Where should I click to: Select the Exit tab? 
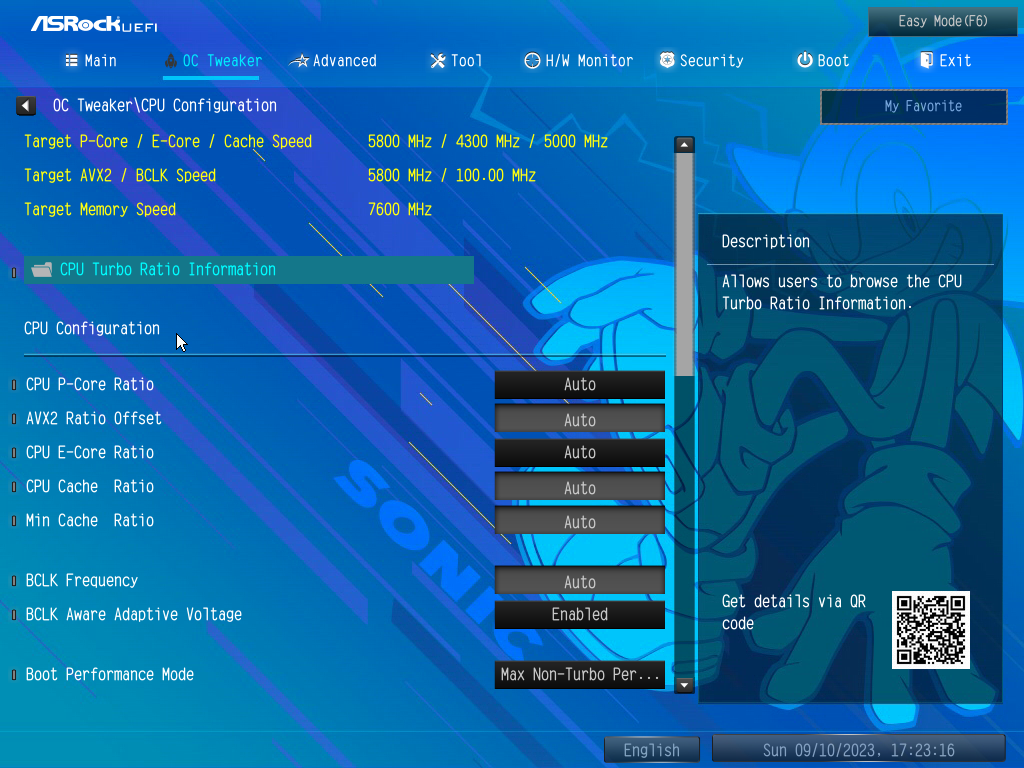click(x=946, y=61)
